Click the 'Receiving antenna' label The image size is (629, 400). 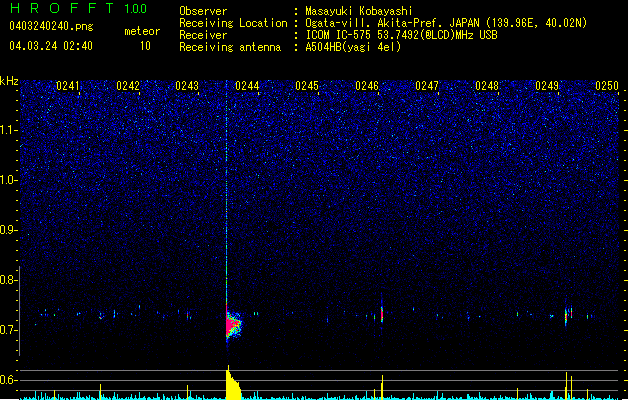[230, 47]
